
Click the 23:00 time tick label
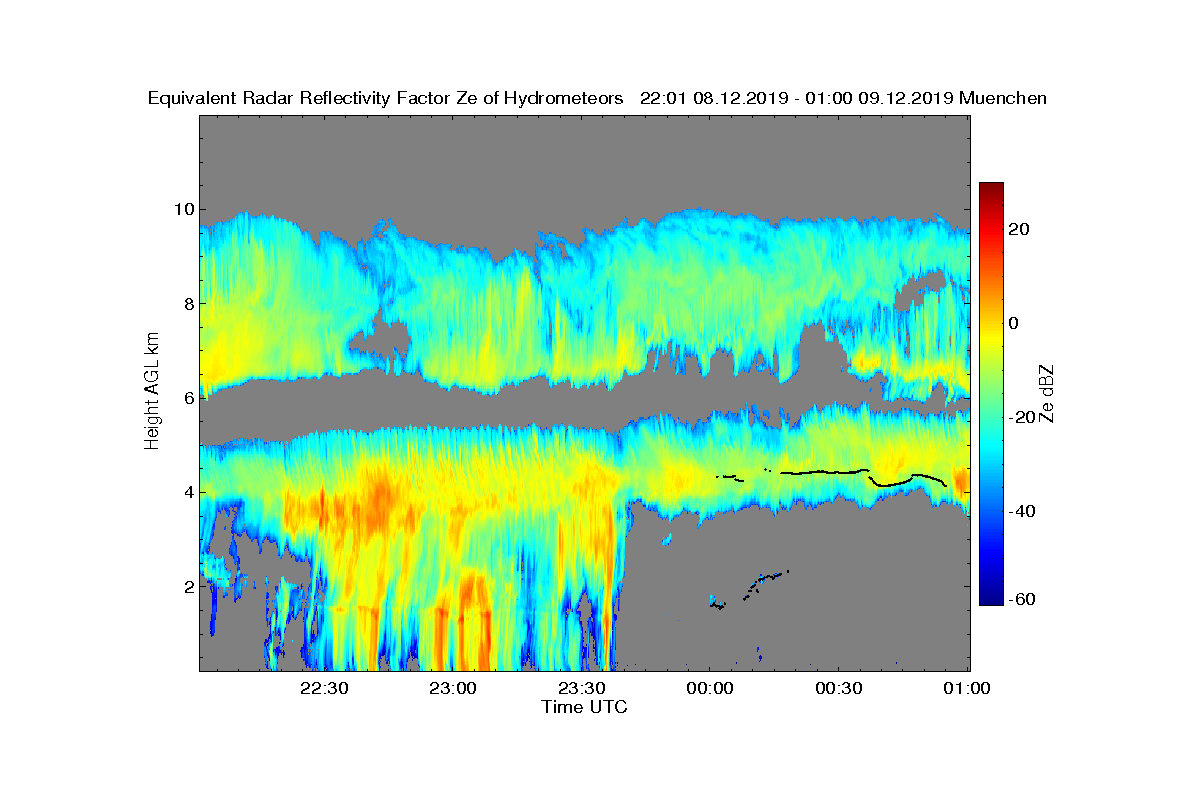click(452, 688)
